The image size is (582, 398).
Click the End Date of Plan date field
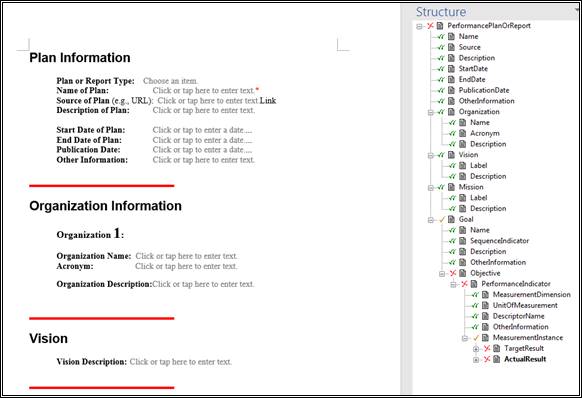202,140
